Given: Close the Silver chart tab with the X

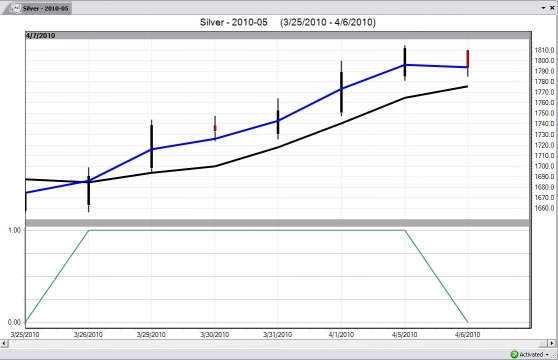Looking at the screenshot, I should click(553, 8).
